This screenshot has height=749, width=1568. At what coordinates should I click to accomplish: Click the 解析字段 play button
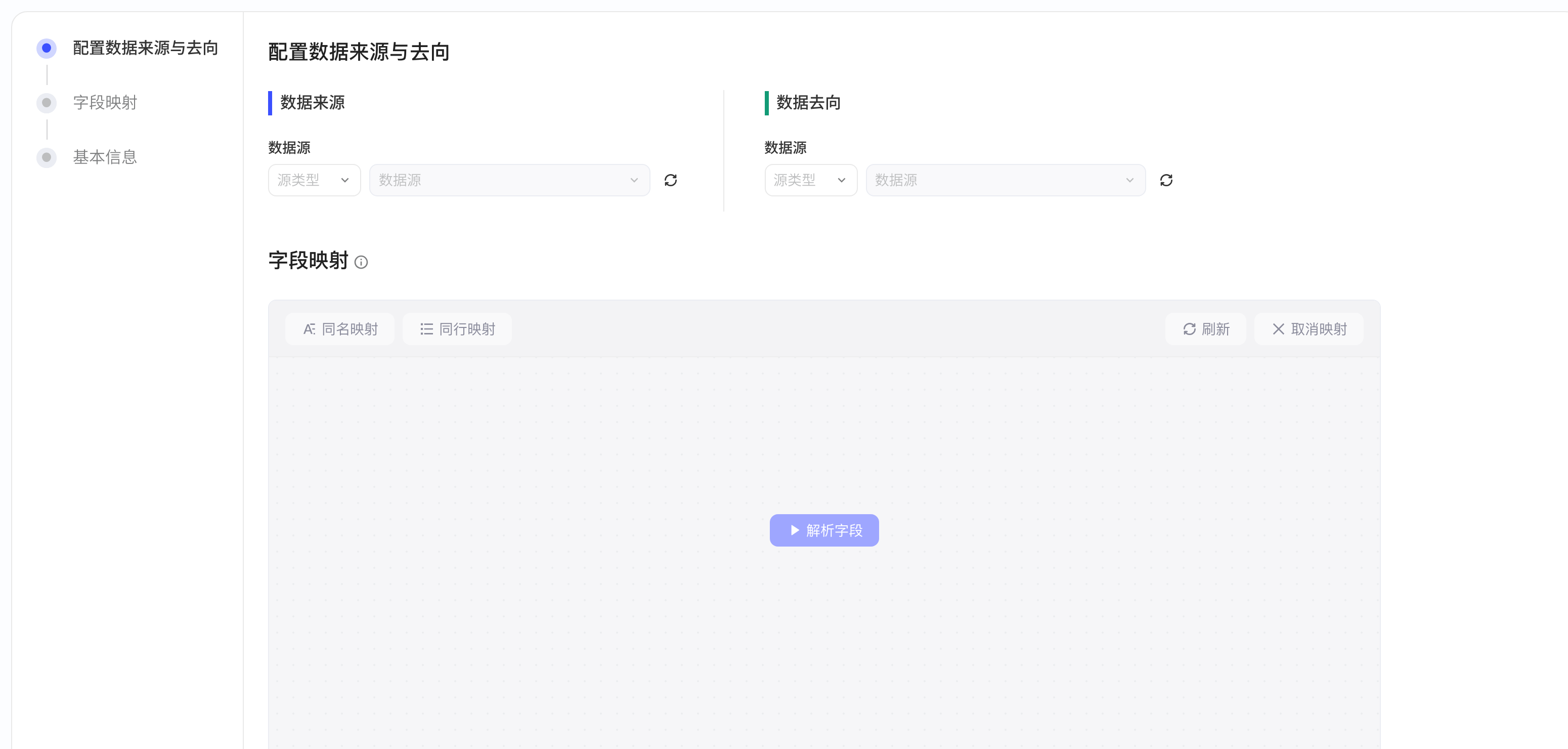pos(824,530)
